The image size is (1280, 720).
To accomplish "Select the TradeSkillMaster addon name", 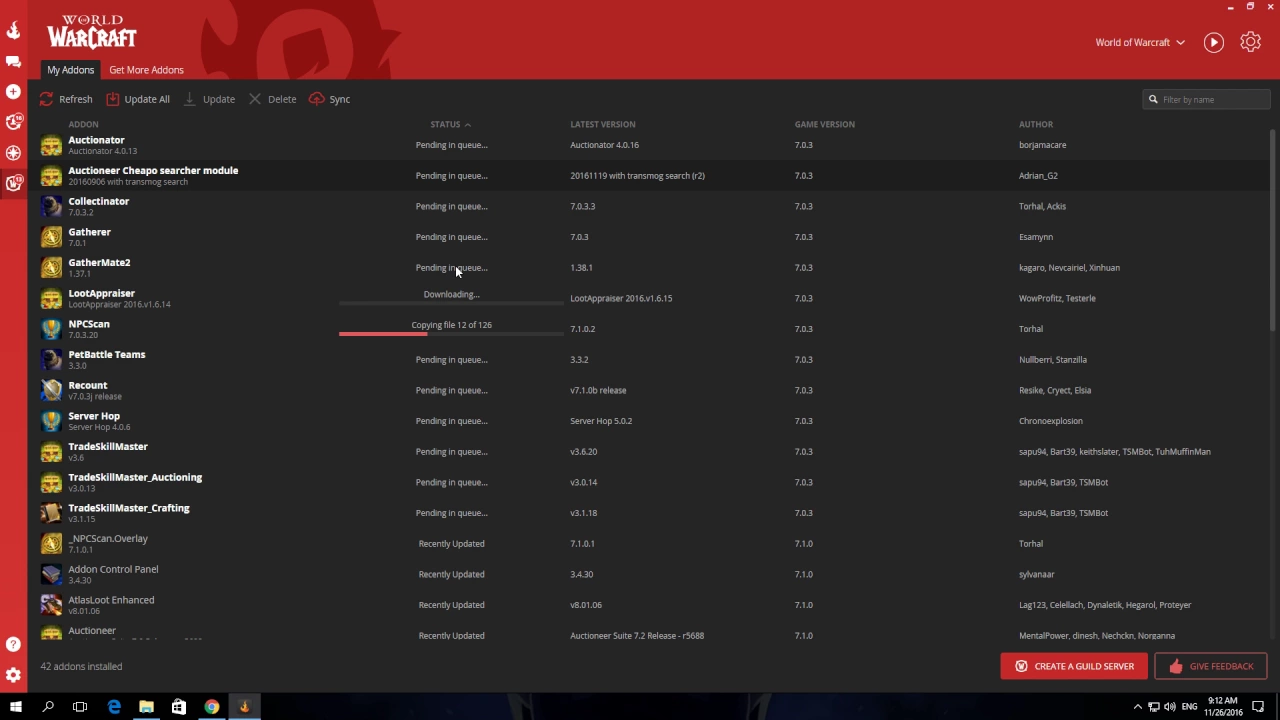I will click(x=108, y=446).
